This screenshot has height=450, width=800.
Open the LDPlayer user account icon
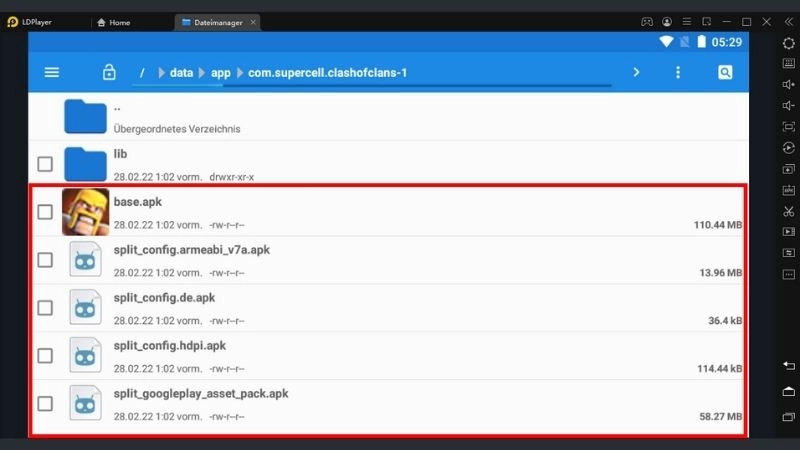[666, 22]
